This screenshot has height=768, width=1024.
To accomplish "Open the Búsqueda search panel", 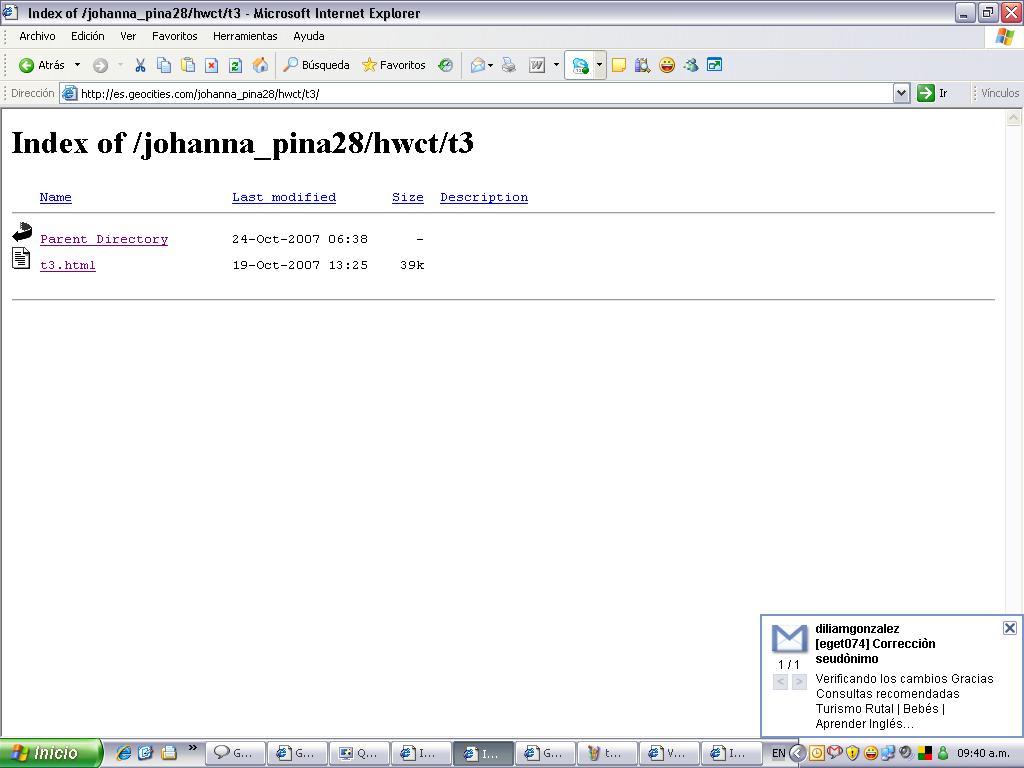I will (316, 65).
